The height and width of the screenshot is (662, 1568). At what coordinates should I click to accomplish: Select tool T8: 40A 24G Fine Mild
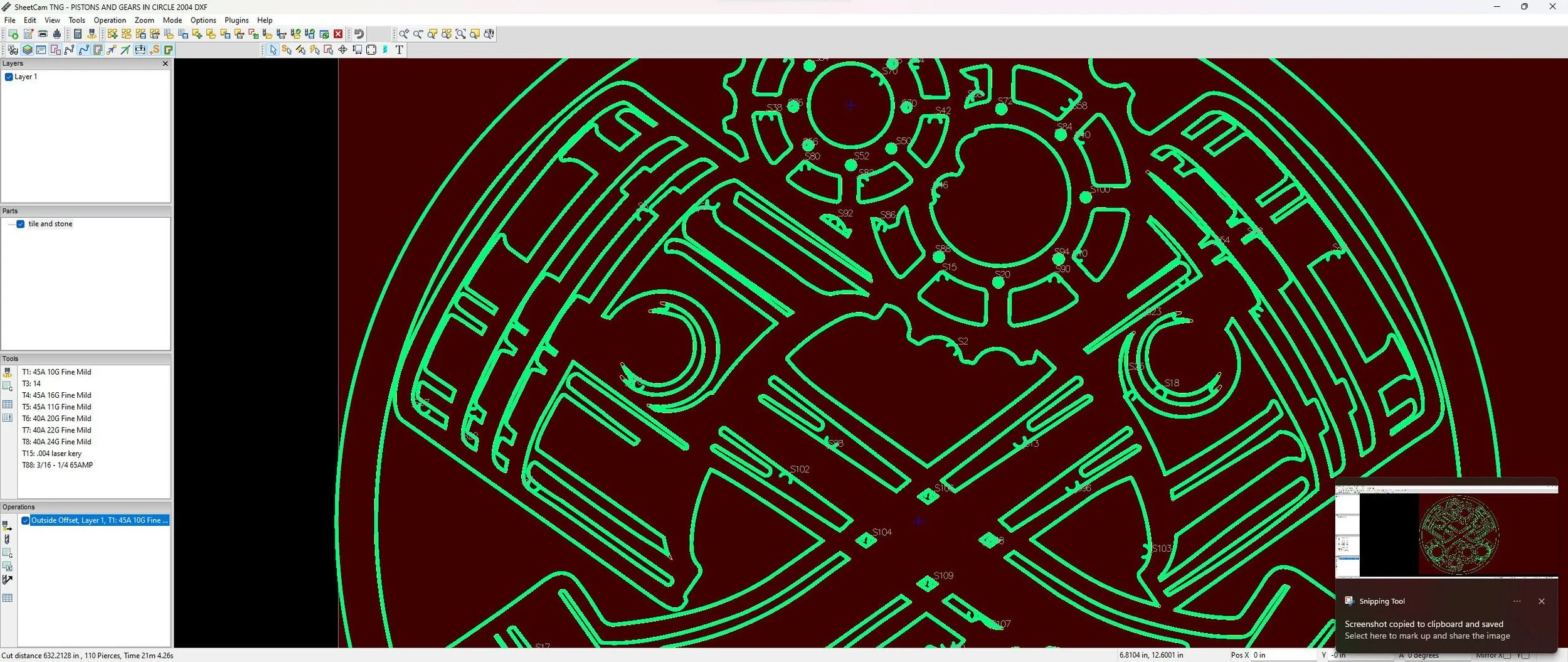56,442
